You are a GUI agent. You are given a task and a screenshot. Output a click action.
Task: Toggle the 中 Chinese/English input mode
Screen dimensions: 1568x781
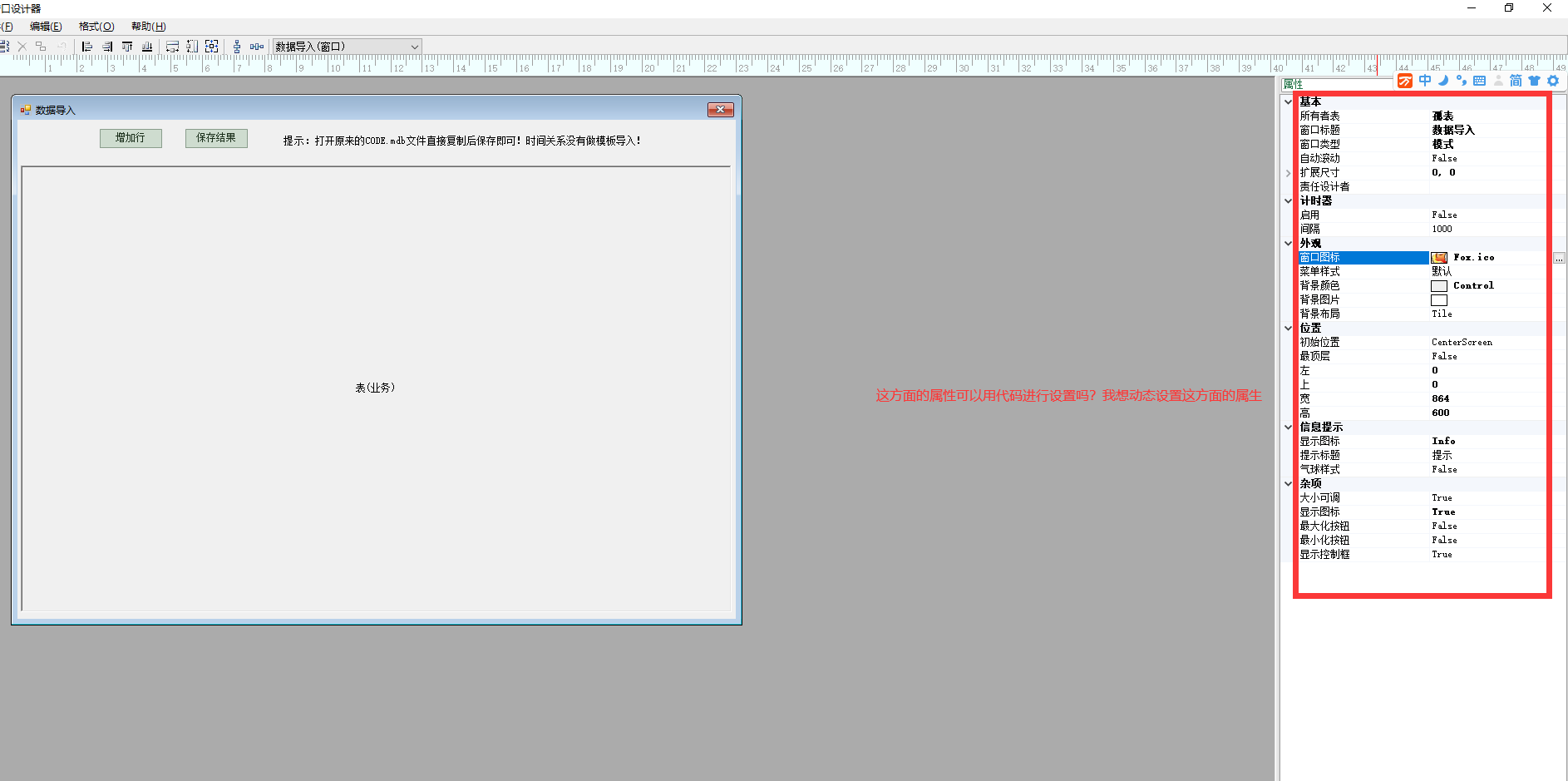[1425, 81]
